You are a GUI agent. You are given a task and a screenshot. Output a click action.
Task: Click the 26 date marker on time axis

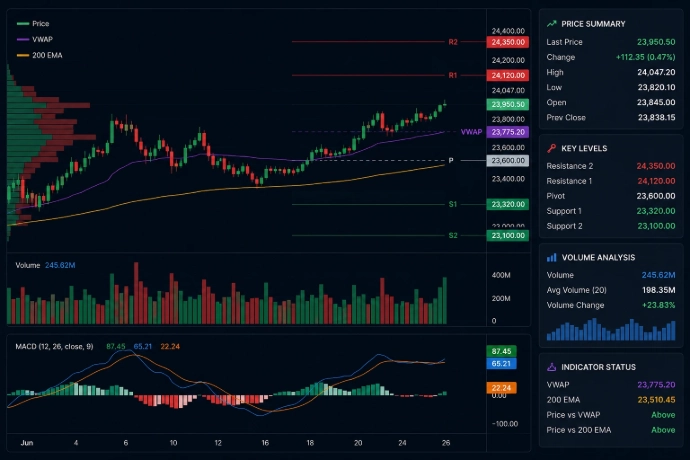coord(446,443)
